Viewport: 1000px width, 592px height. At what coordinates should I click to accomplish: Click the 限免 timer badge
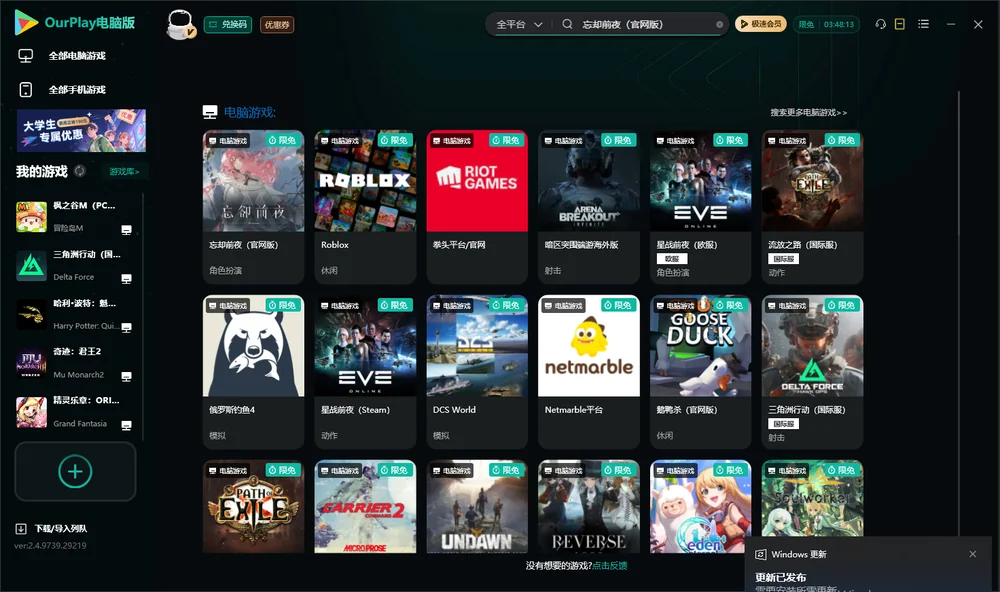pyautogui.click(x=826, y=24)
